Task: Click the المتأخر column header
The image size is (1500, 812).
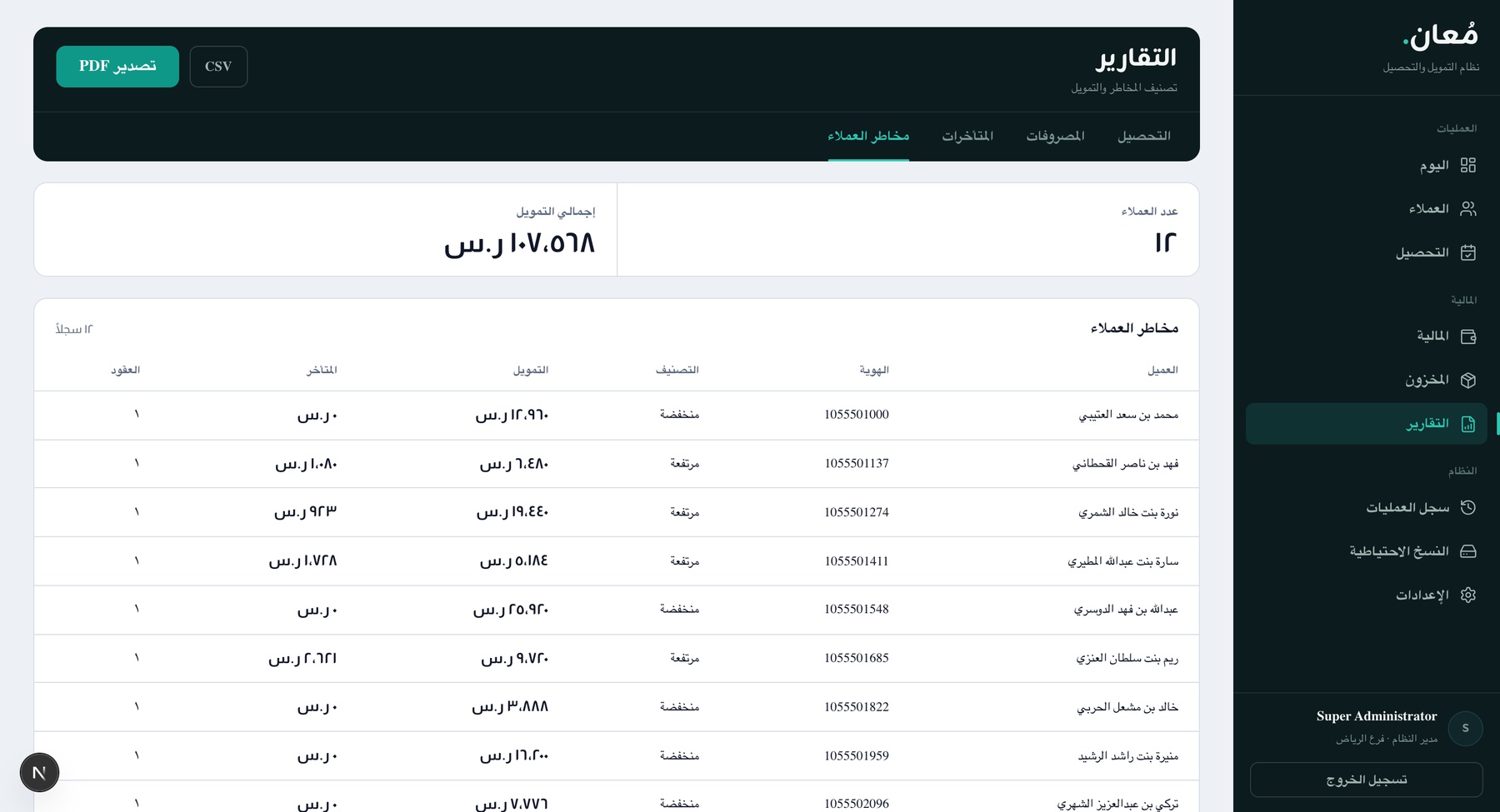Action: click(322, 370)
